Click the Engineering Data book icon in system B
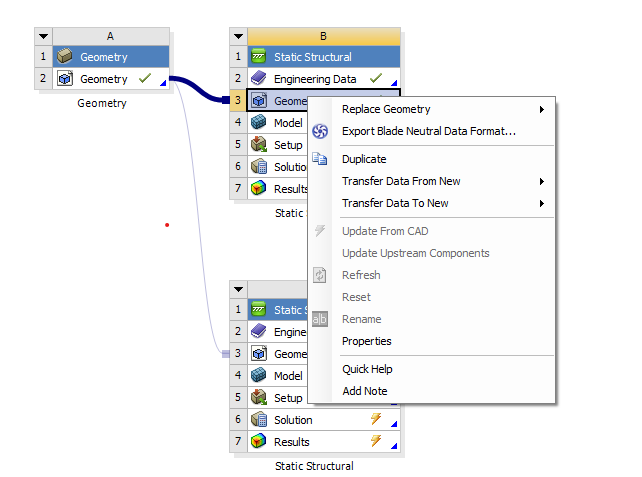 pos(258,78)
